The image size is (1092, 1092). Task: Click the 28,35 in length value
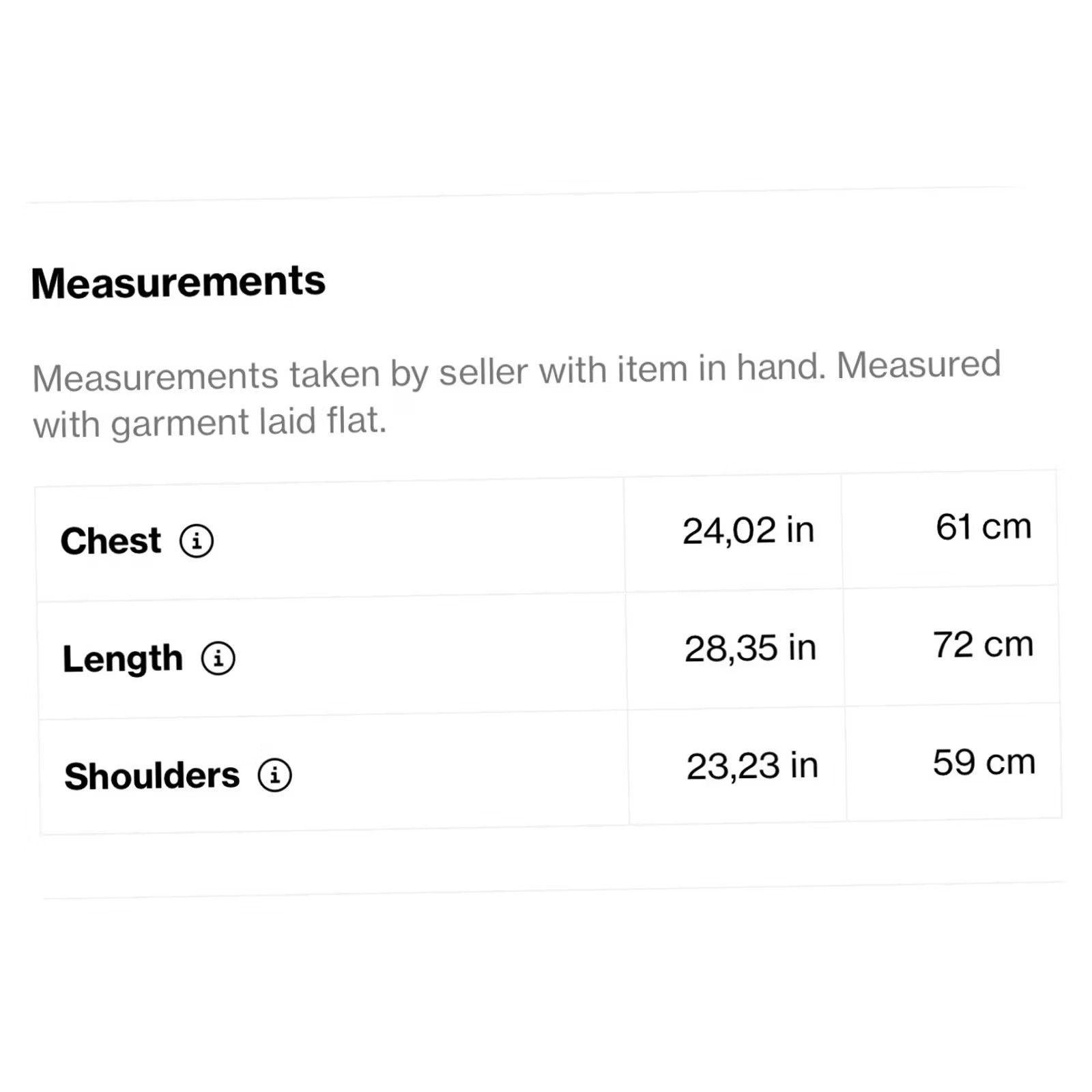751,648
